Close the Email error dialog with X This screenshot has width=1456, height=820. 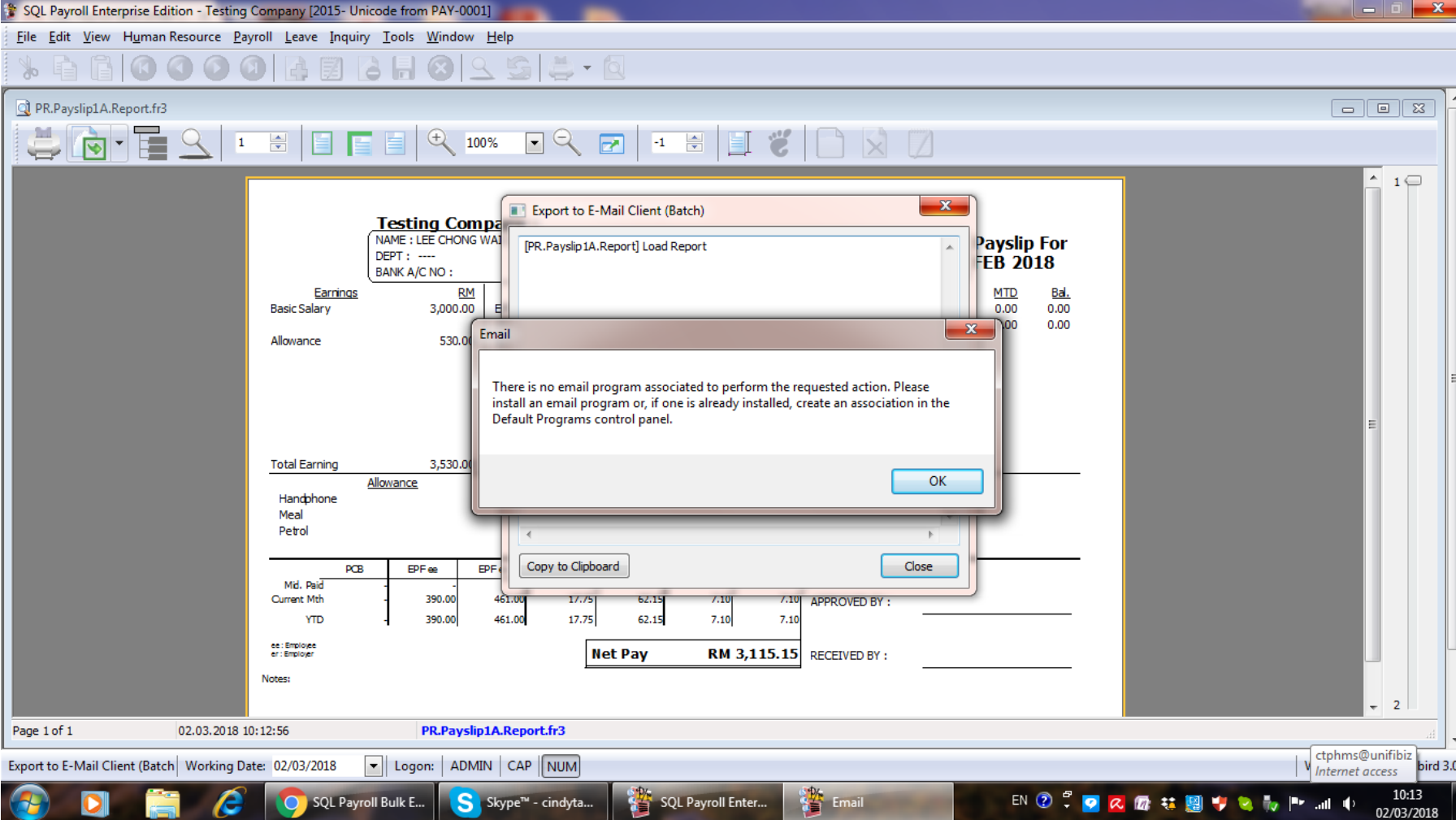point(970,329)
